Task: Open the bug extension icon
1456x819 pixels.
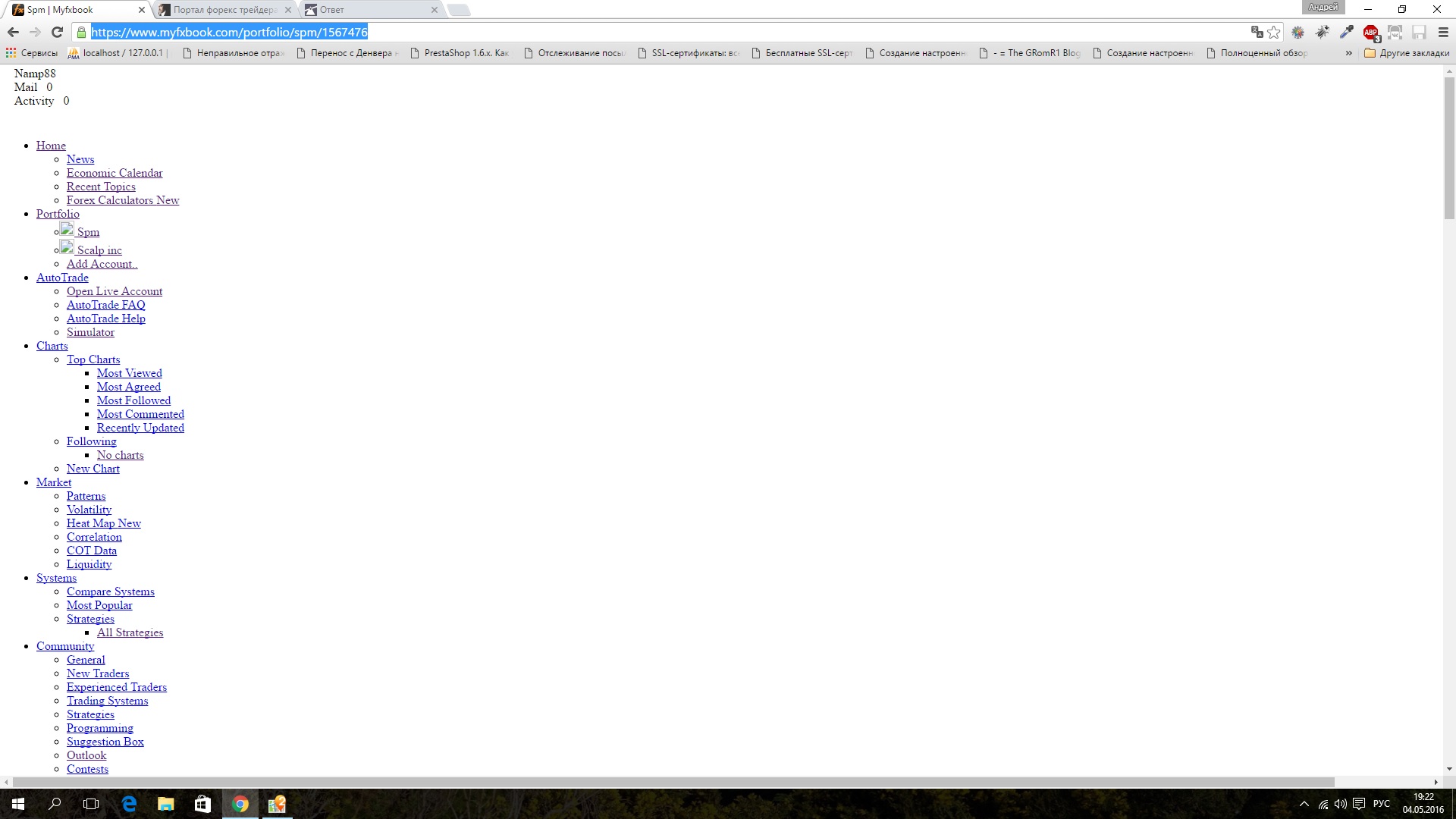Action: 1323,32
